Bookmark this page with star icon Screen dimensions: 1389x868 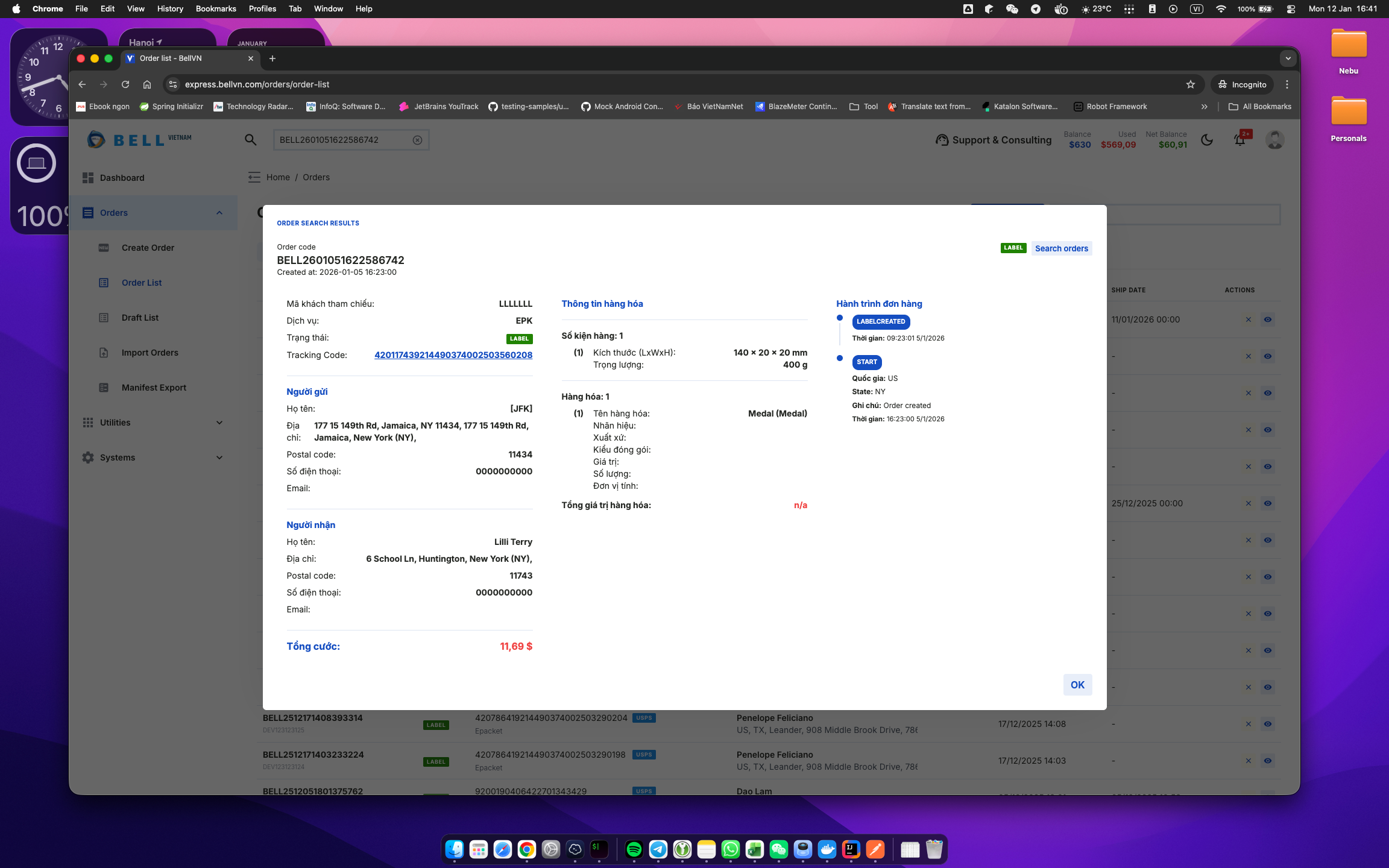pyautogui.click(x=1190, y=84)
